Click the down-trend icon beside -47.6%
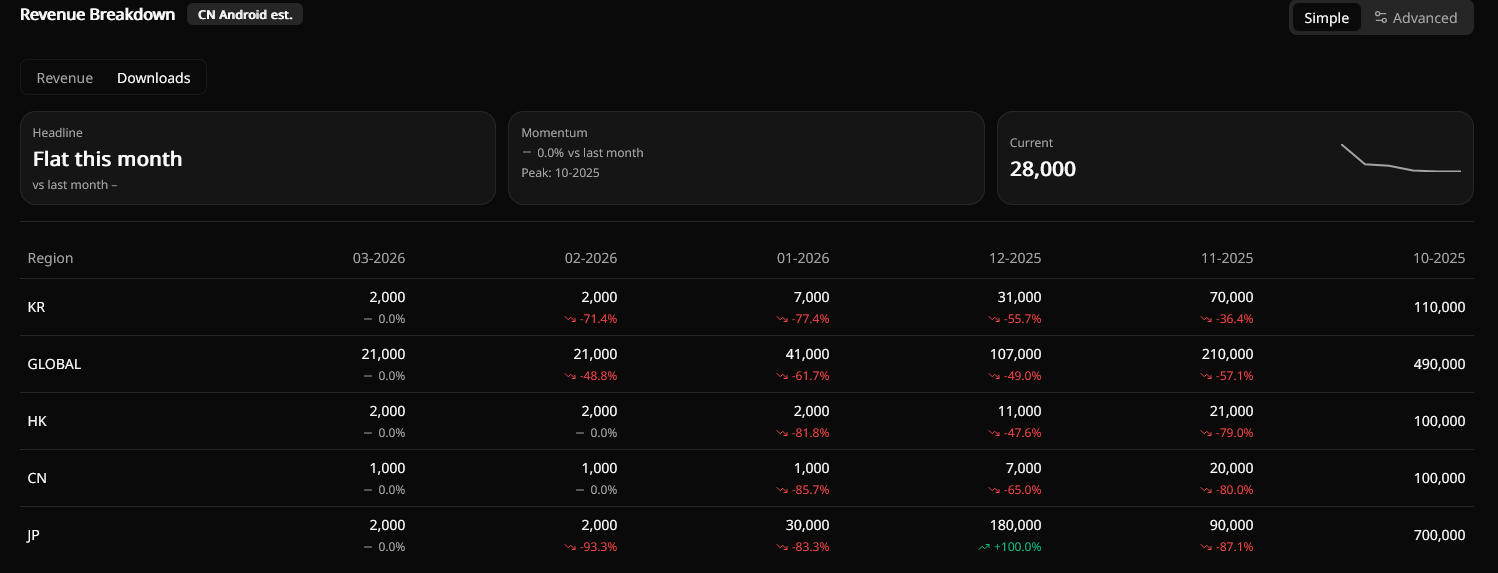Viewport: 1498px width, 573px height. pos(994,433)
